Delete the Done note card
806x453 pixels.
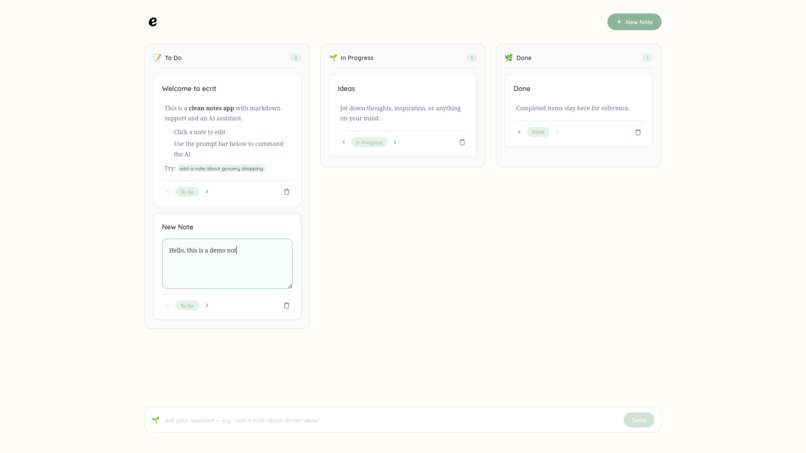(x=637, y=132)
